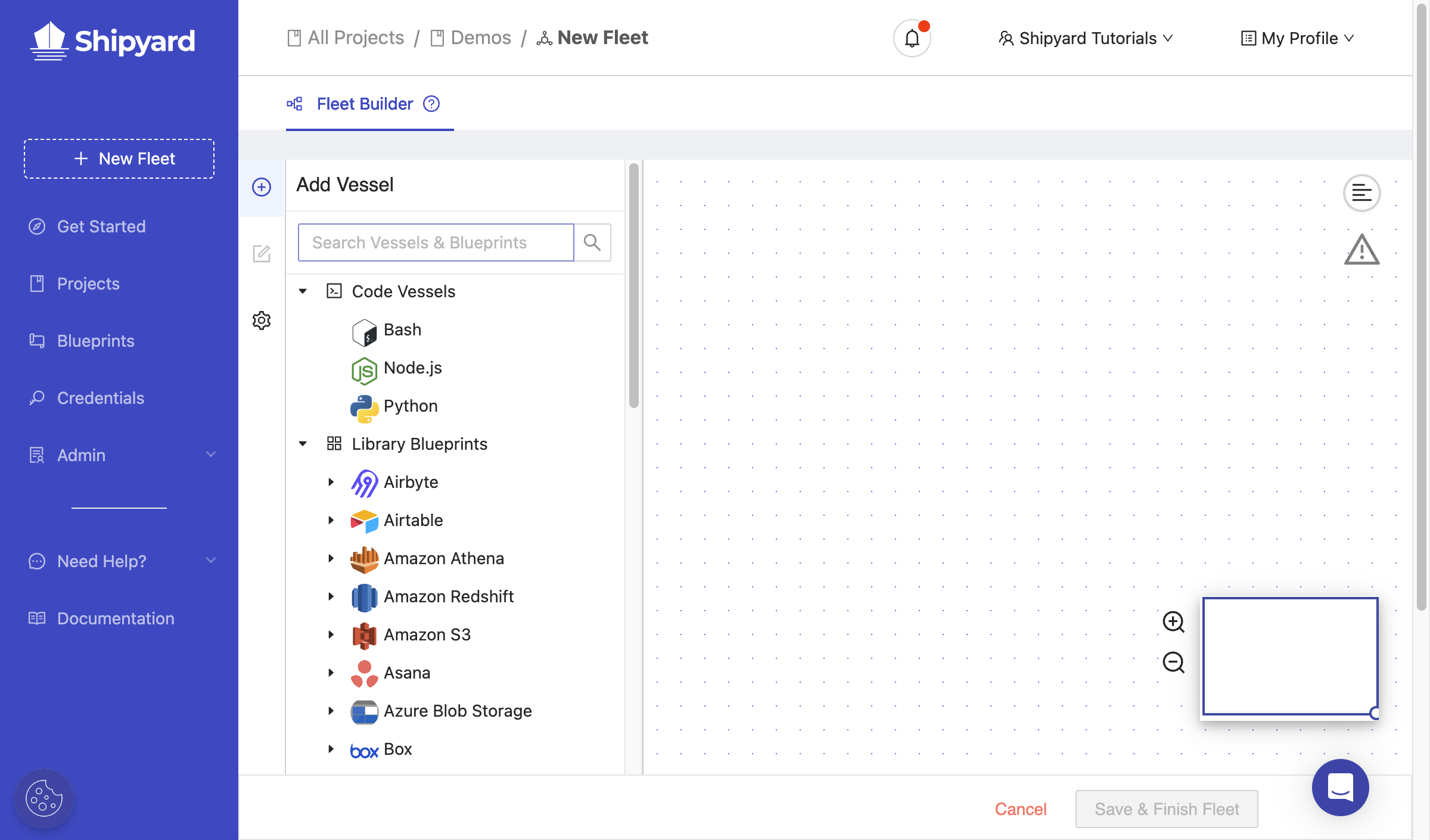Screen dimensions: 1430x840
Task: Open the fleet settings gear panel
Action: click(262, 321)
